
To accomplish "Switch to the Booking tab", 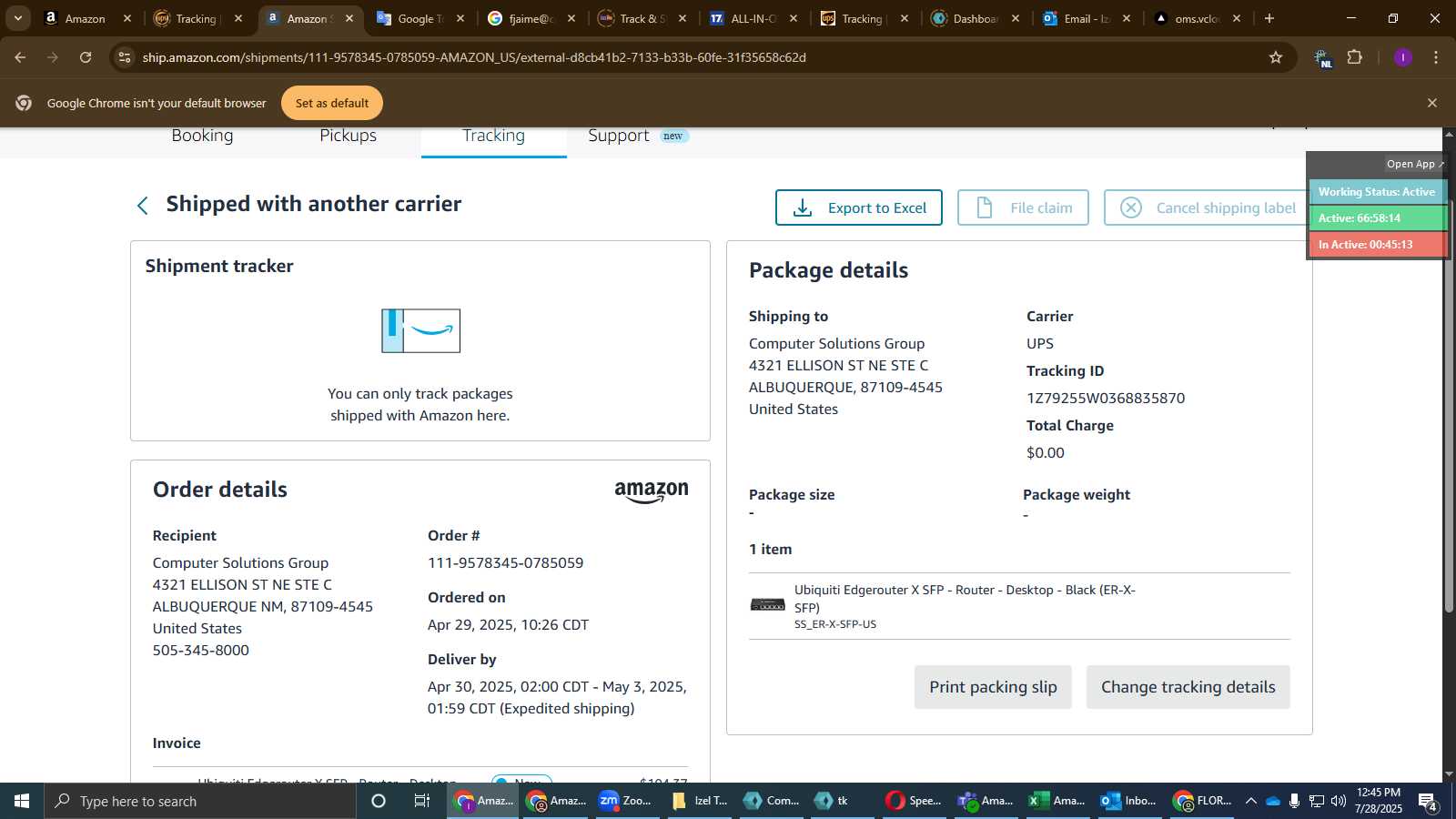I will (x=202, y=136).
